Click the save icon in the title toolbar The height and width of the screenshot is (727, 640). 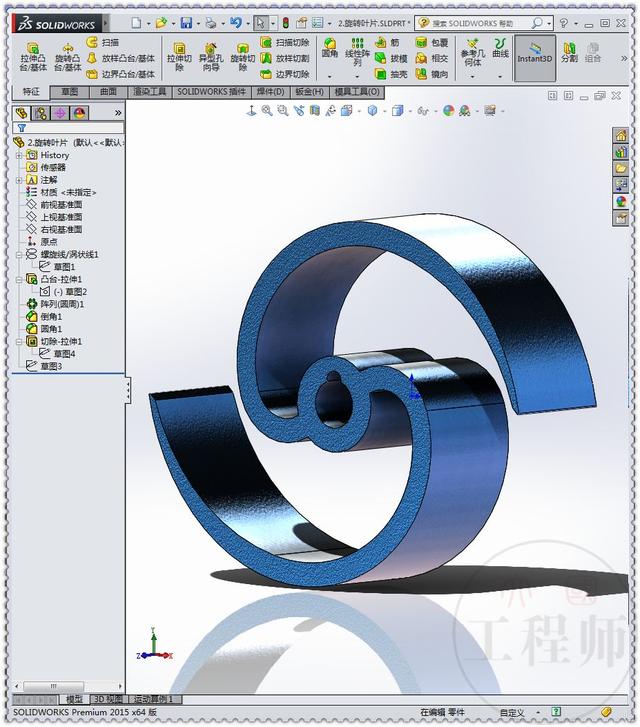tap(186, 23)
